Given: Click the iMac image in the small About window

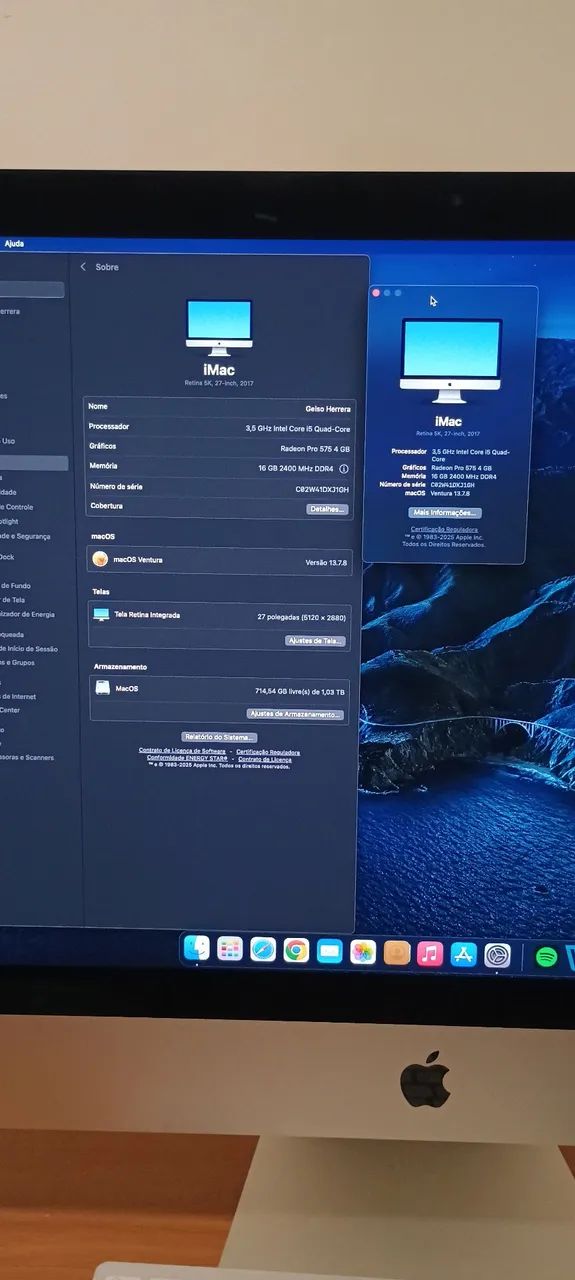Looking at the screenshot, I should click(451, 362).
